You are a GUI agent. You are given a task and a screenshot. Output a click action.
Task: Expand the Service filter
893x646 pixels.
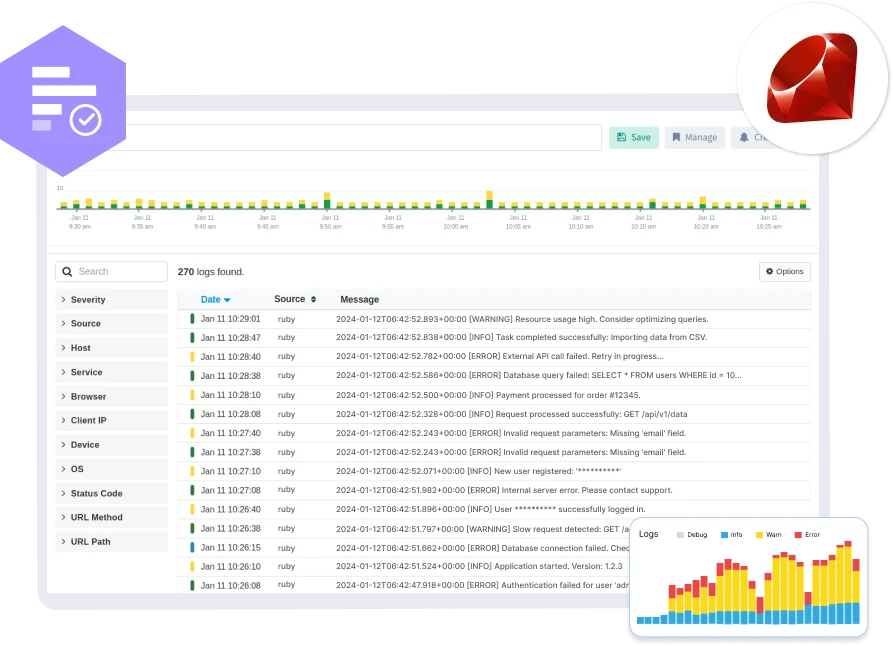pos(112,373)
